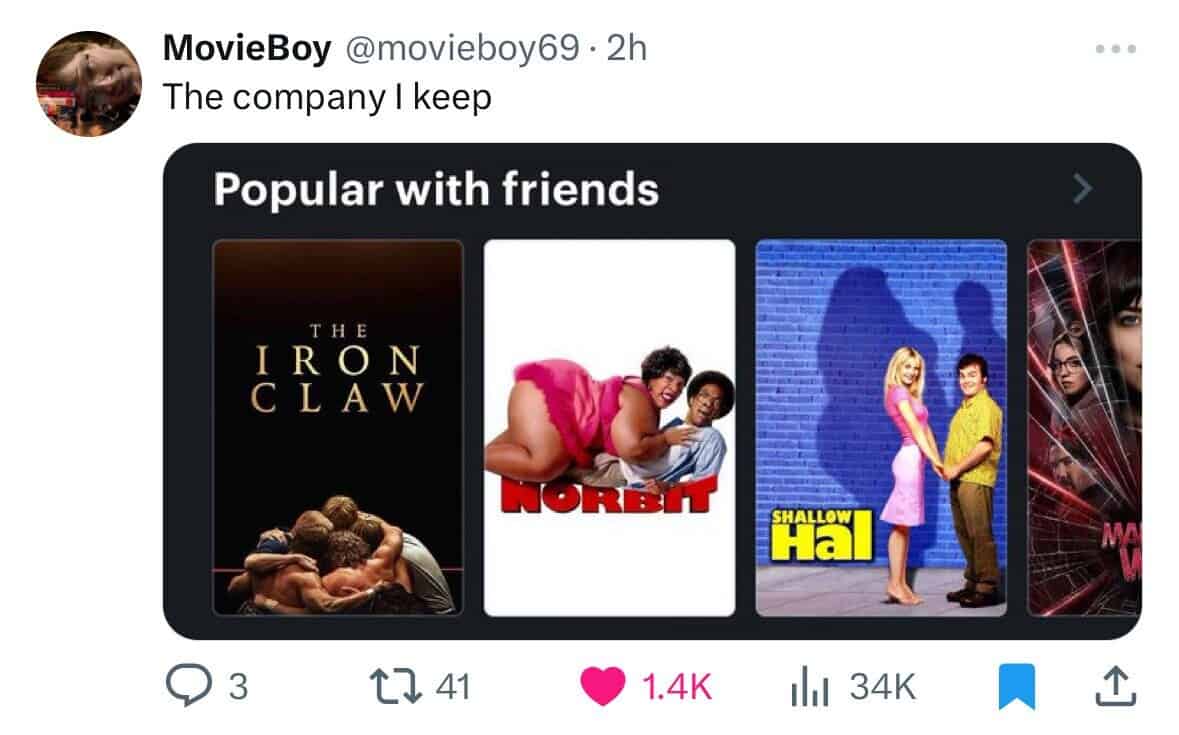The height and width of the screenshot is (735, 1179).
Task: Click the share upload icon
Action: point(1115,686)
